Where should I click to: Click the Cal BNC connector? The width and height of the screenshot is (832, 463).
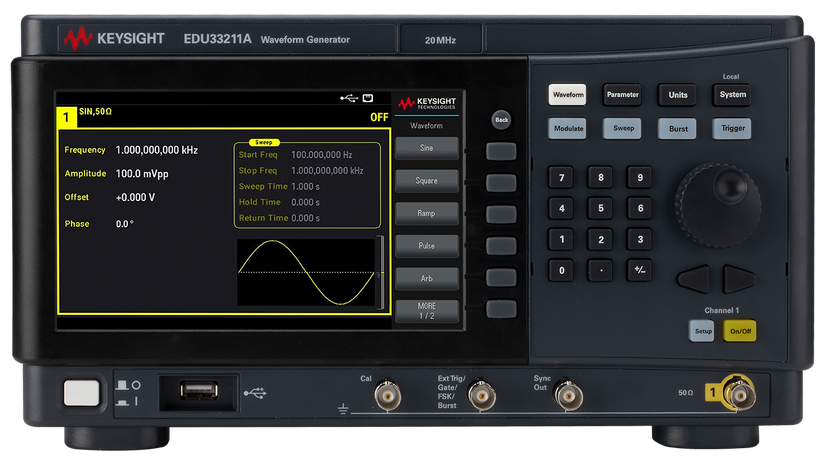coord(388,396)
